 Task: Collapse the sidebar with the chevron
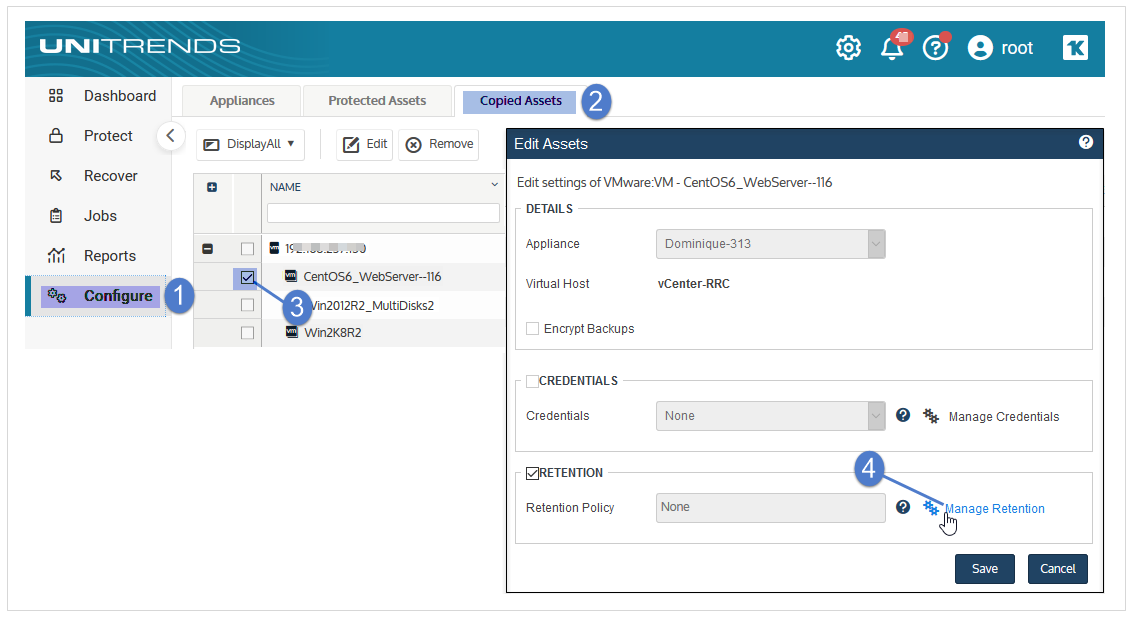pyautogui.click(x=170, y=136)
